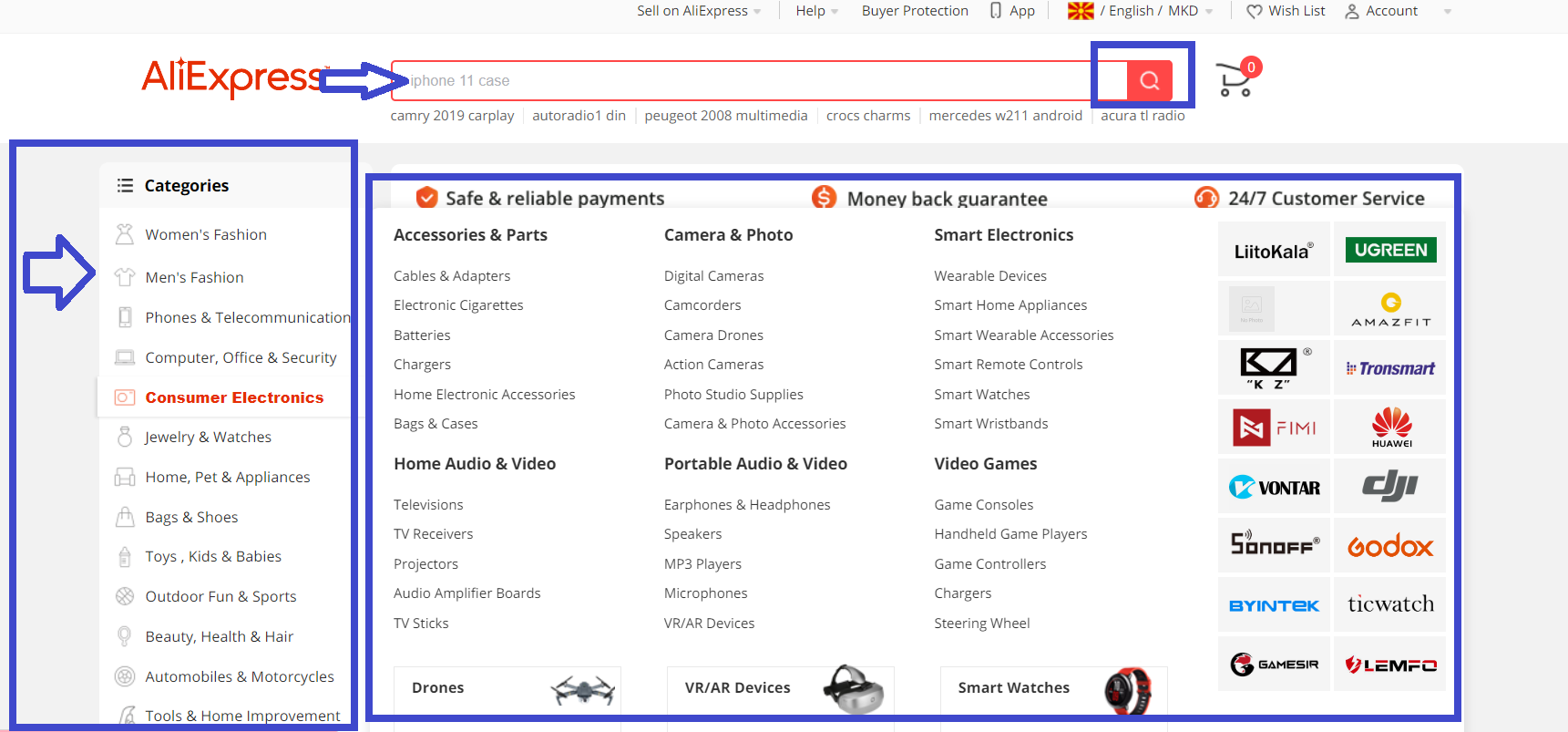Open the Digital Cameras link
This screenshot has width=1568, height=732.
[x=713, y=275]
